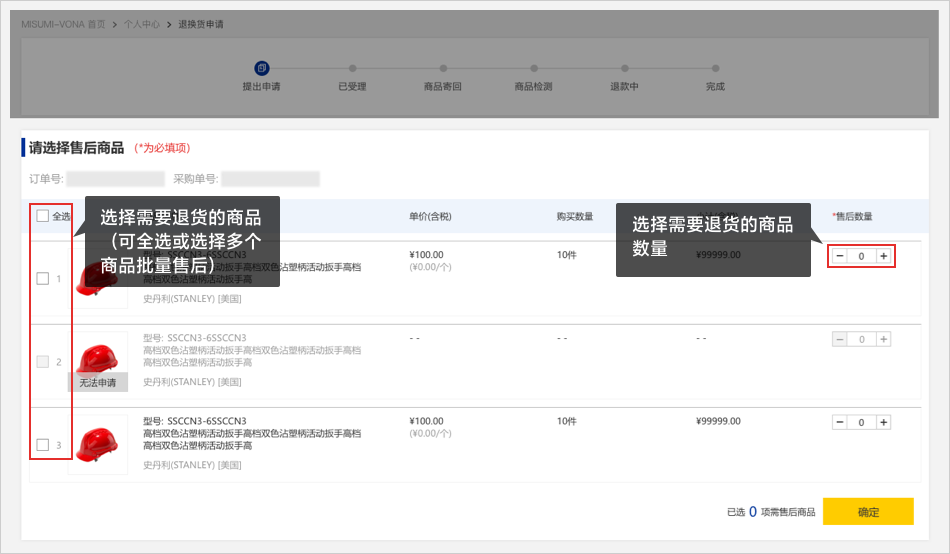Click the third product's red helmet thumbnail
The image size is (950, 554).
pos(97,442)
